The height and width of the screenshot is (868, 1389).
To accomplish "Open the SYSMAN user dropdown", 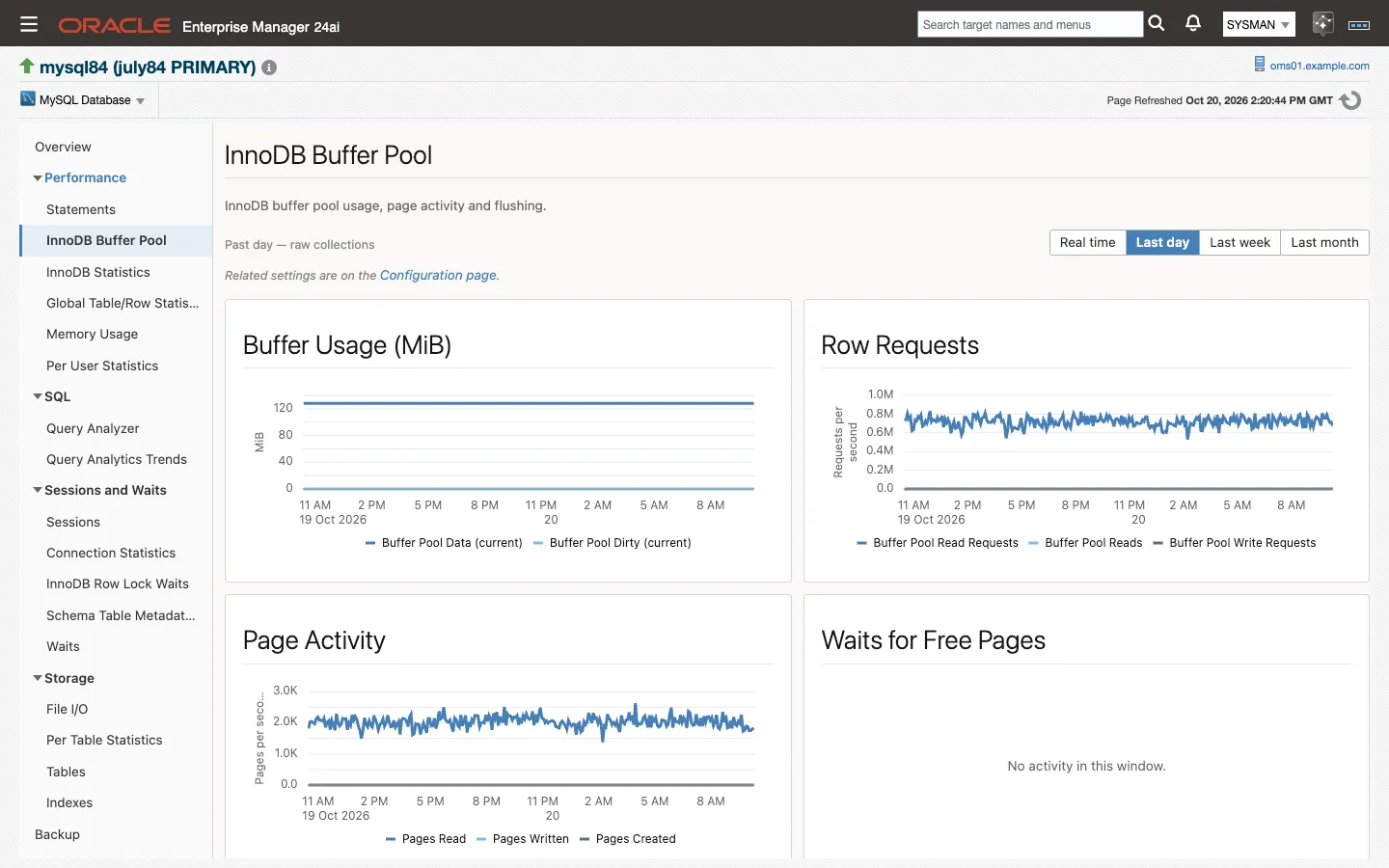I will (1259, 25).
